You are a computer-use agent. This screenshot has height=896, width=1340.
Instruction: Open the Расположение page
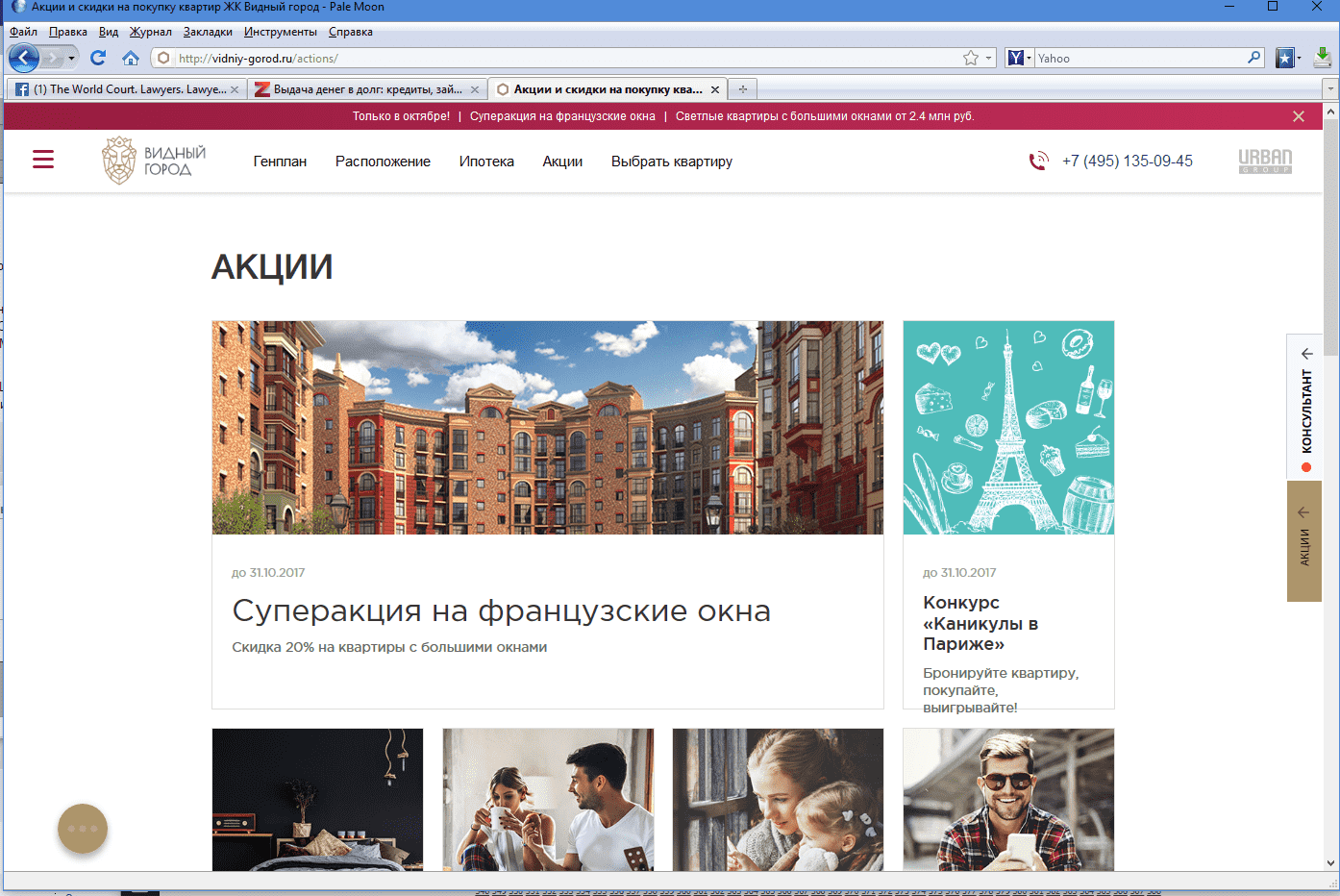pyautogui.click(x=383, y=162)
